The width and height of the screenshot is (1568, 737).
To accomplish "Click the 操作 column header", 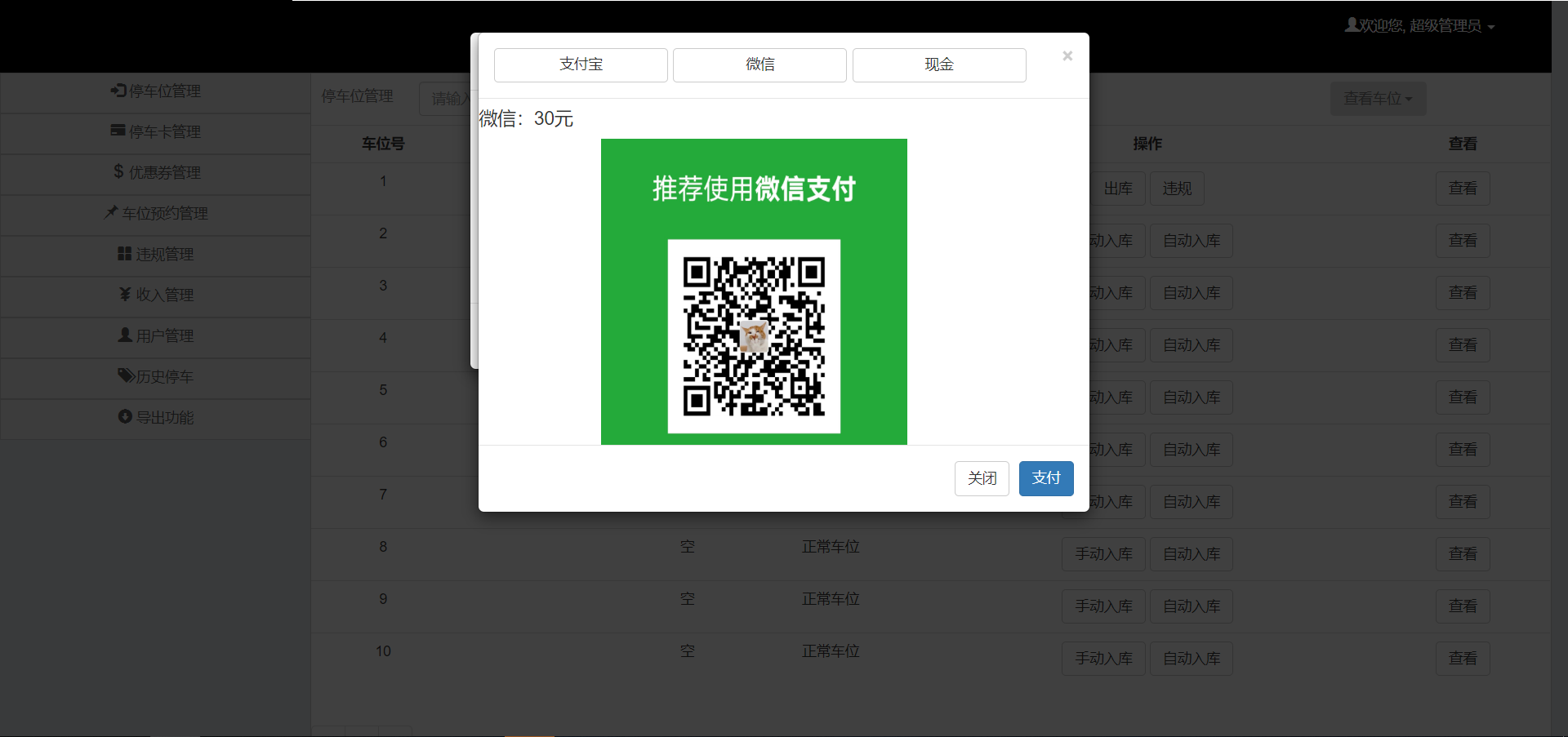I will click(1147, 144).
